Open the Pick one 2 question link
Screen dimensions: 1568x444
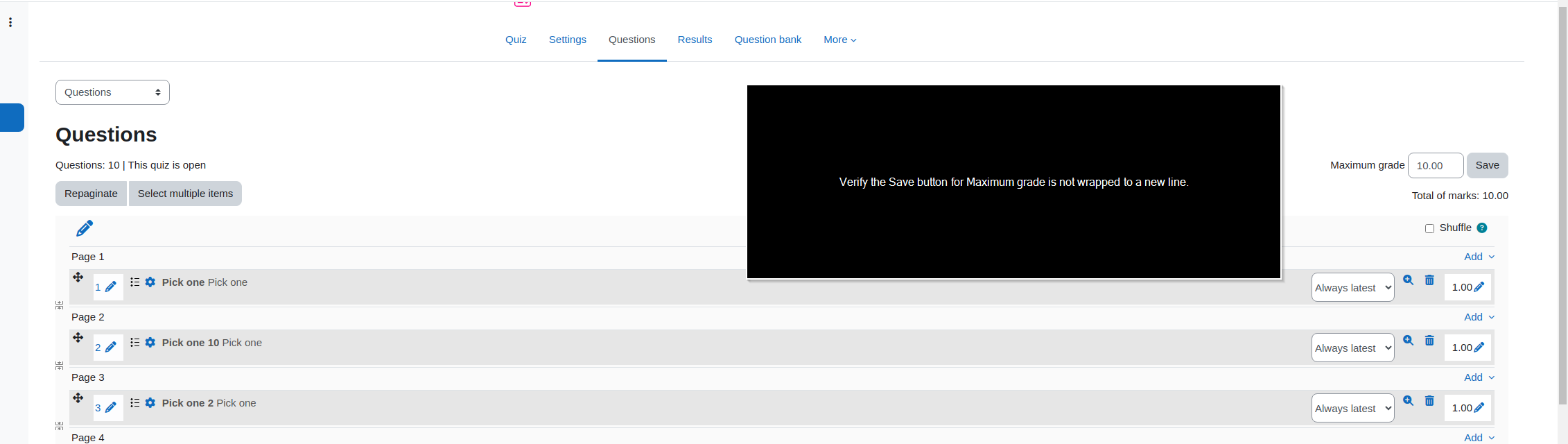point(209,403)
